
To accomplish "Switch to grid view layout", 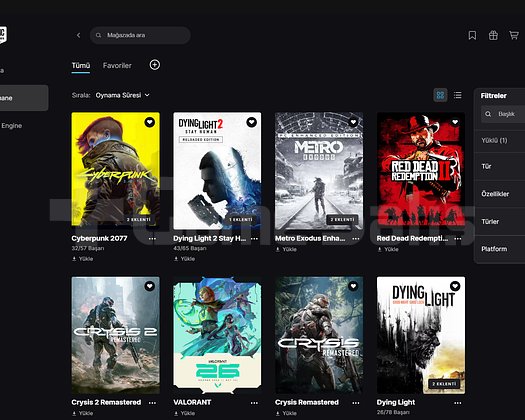I will click(x=440, y=95).
